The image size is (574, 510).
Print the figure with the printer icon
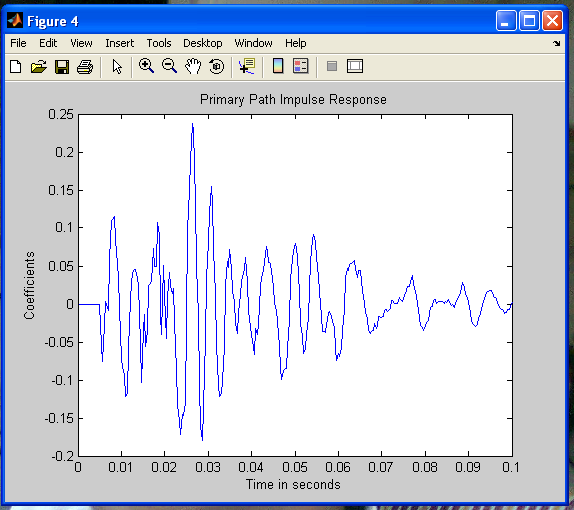85,67
